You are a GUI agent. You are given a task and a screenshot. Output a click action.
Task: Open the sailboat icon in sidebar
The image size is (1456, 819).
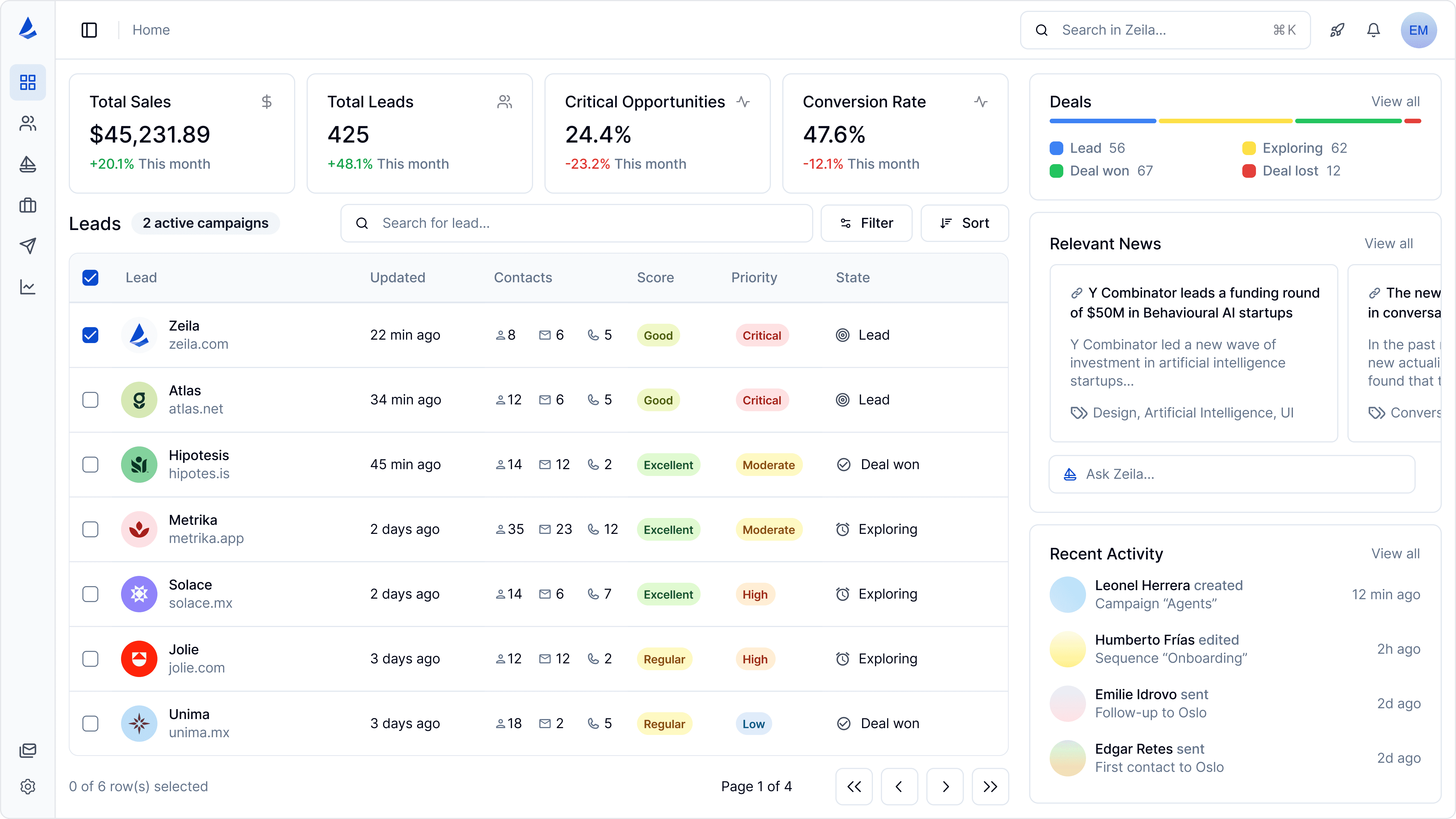[x=28, y=164]
